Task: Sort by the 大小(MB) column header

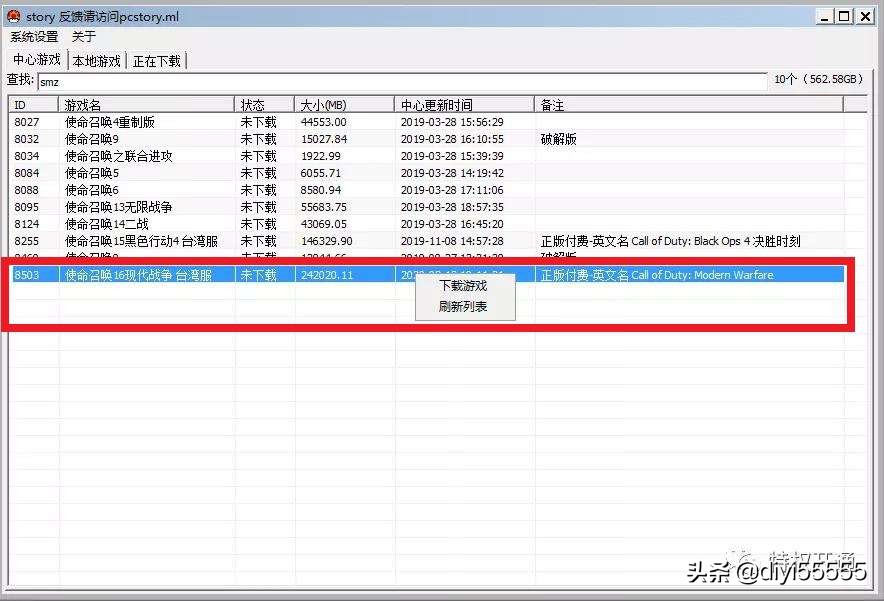Action: [x=320, y=103]
